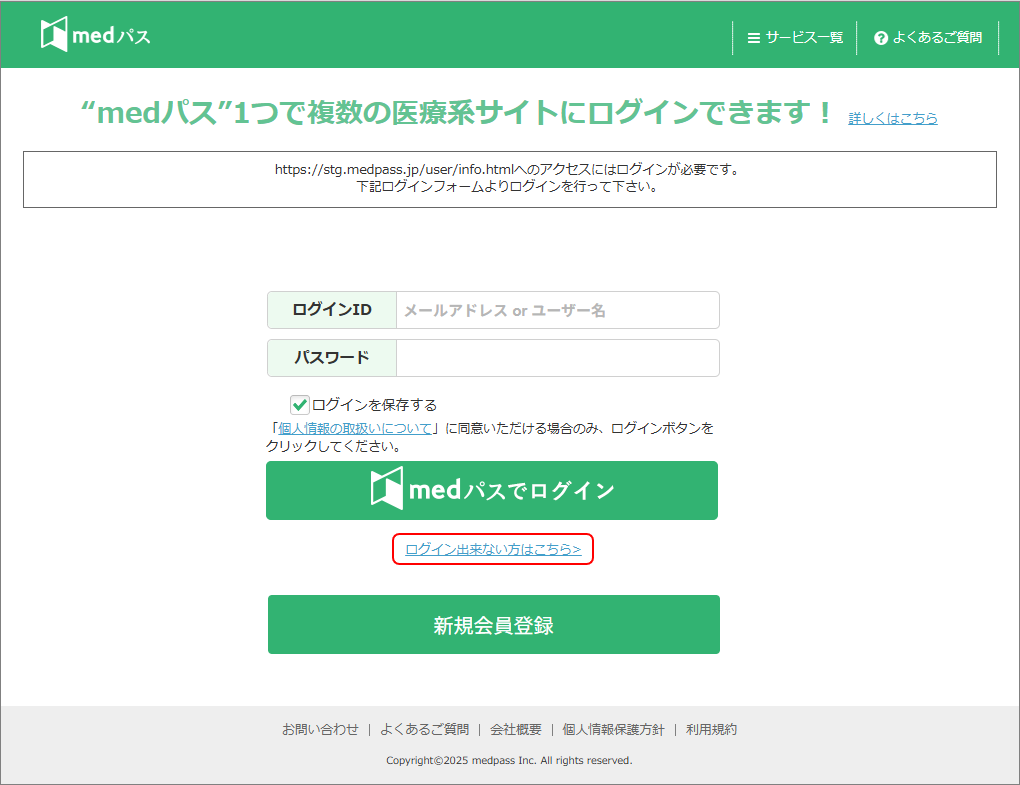1020x785 pixels.
Task: Open お問い合わせ in the footer
Action: [320, 730]
